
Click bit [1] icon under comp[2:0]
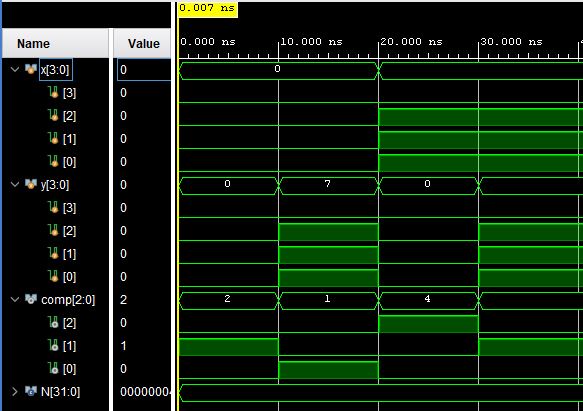(54, 346)
